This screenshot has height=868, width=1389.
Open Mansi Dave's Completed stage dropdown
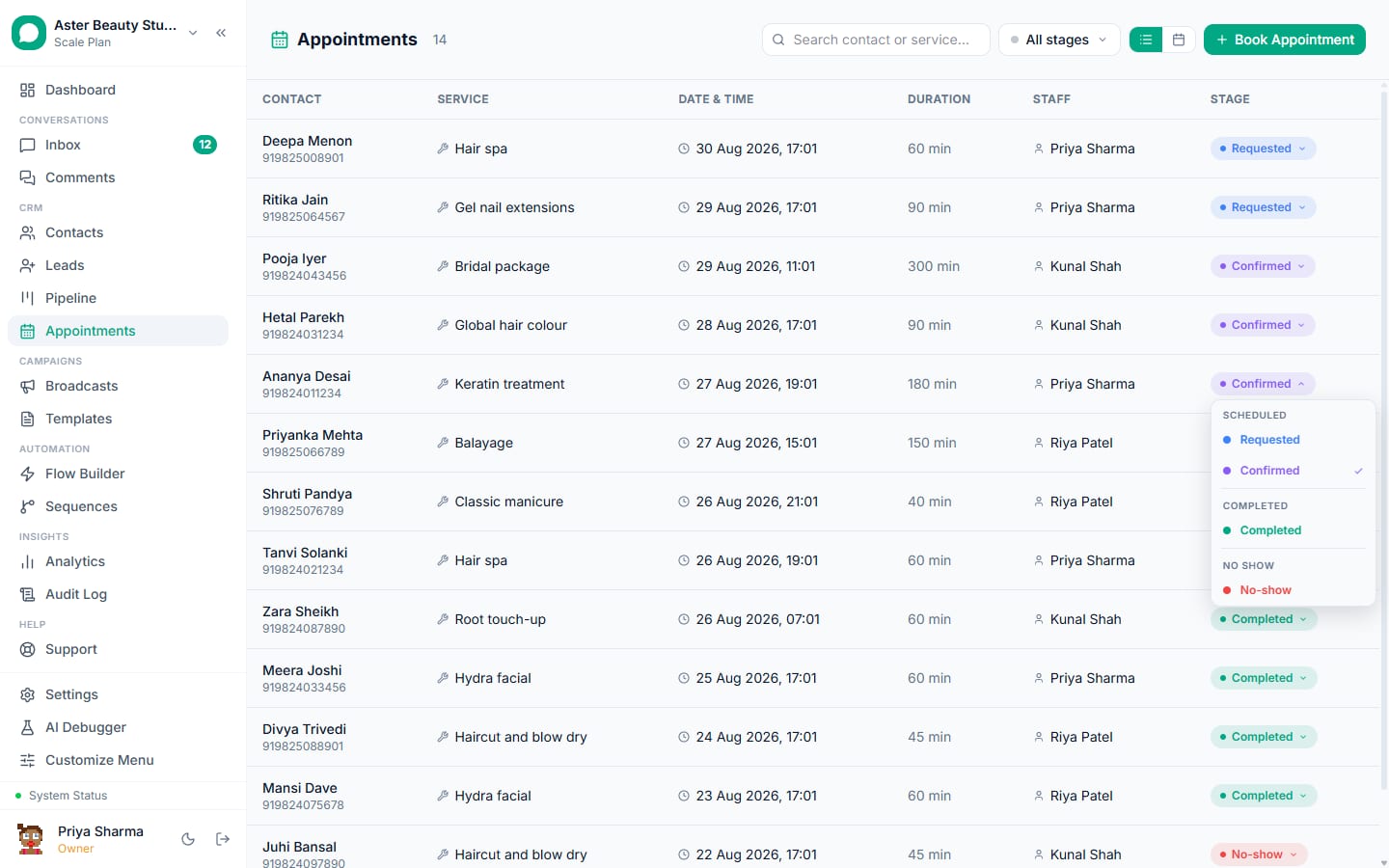click(x=1264, y=796)
